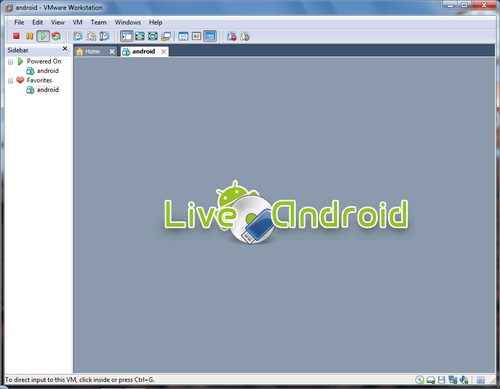Enter Full Screen mode icon
Viewport: 500px width, 389px height.
tap(153, 36)
